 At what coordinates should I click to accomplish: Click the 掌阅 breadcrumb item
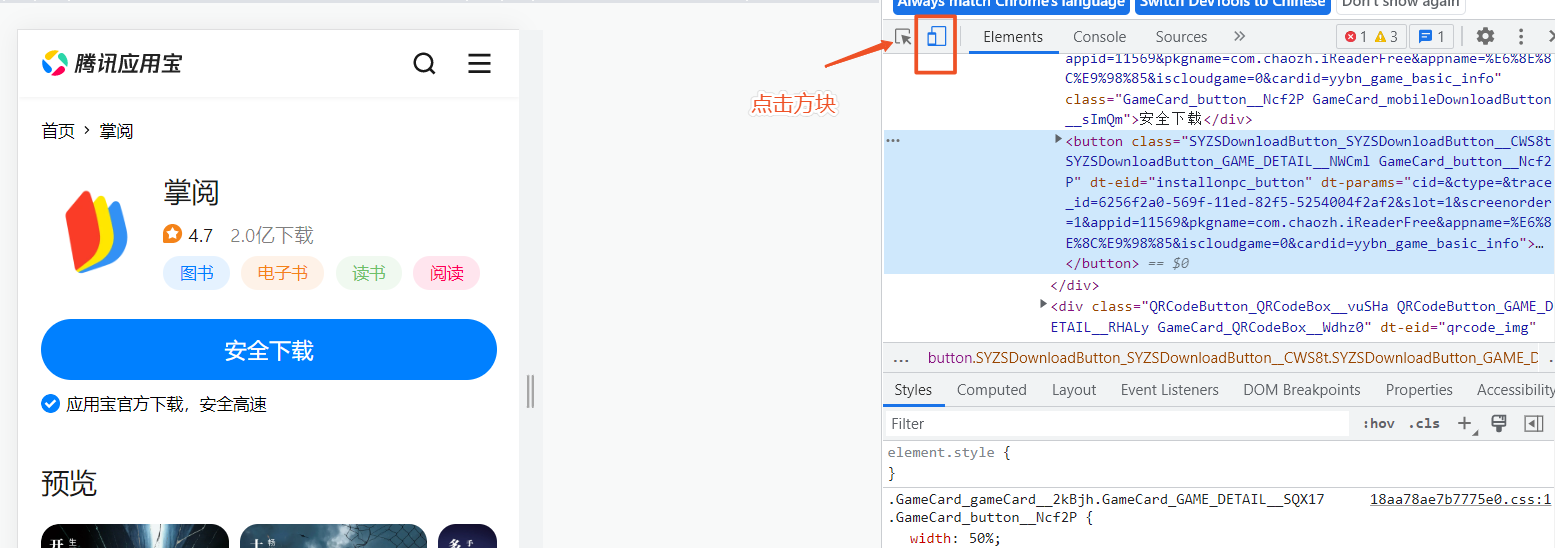pyautogui.click(x=116, y=131)
